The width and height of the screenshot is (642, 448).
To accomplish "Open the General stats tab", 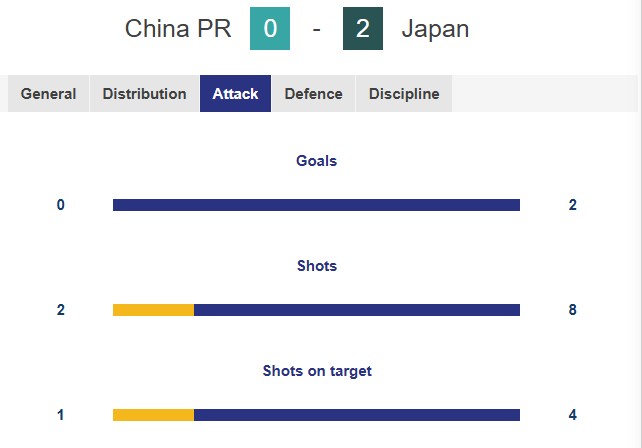I will 48,94.
